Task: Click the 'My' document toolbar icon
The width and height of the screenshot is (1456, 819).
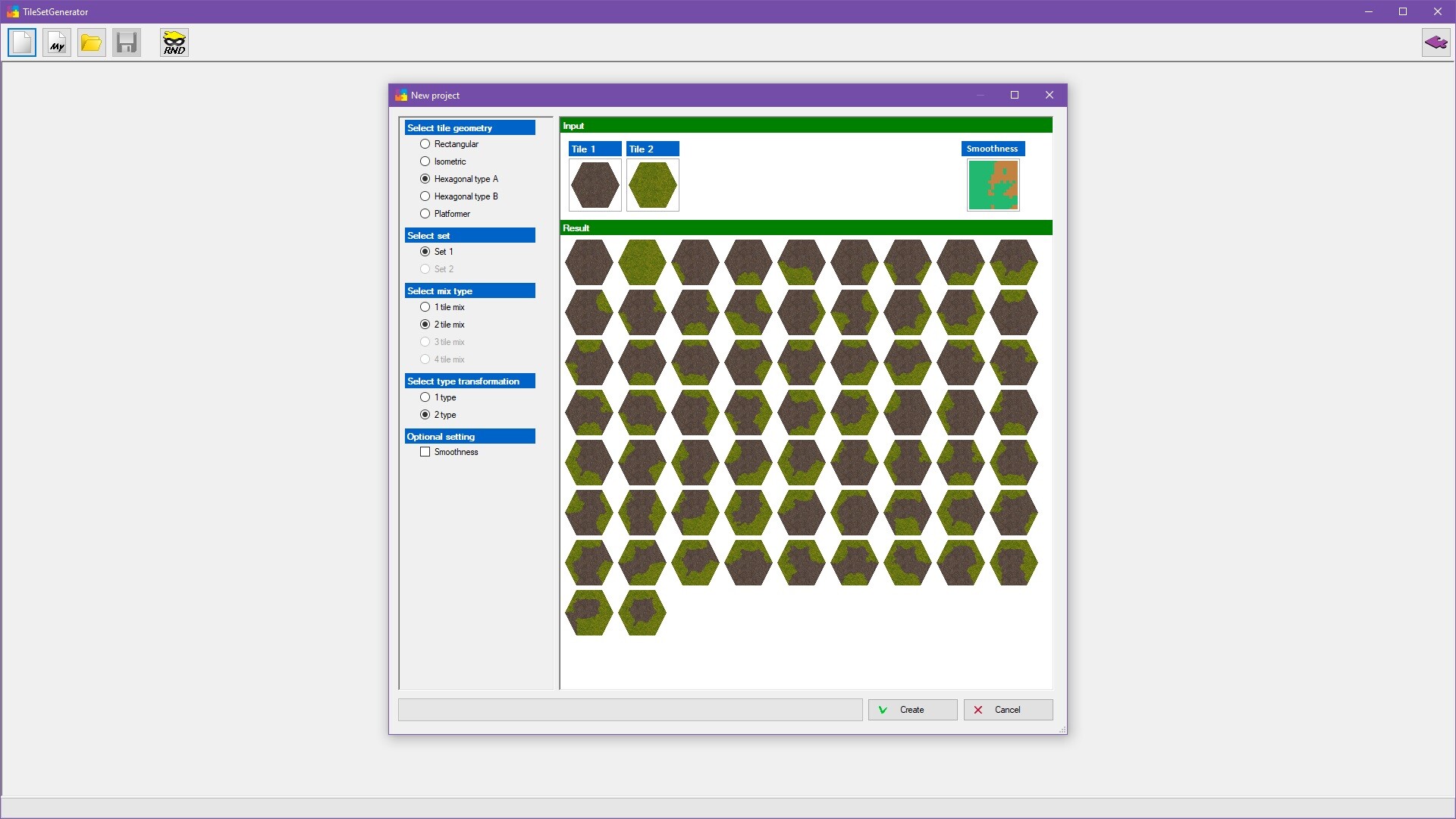Action: pyautogui.click(x=56, y=42)
